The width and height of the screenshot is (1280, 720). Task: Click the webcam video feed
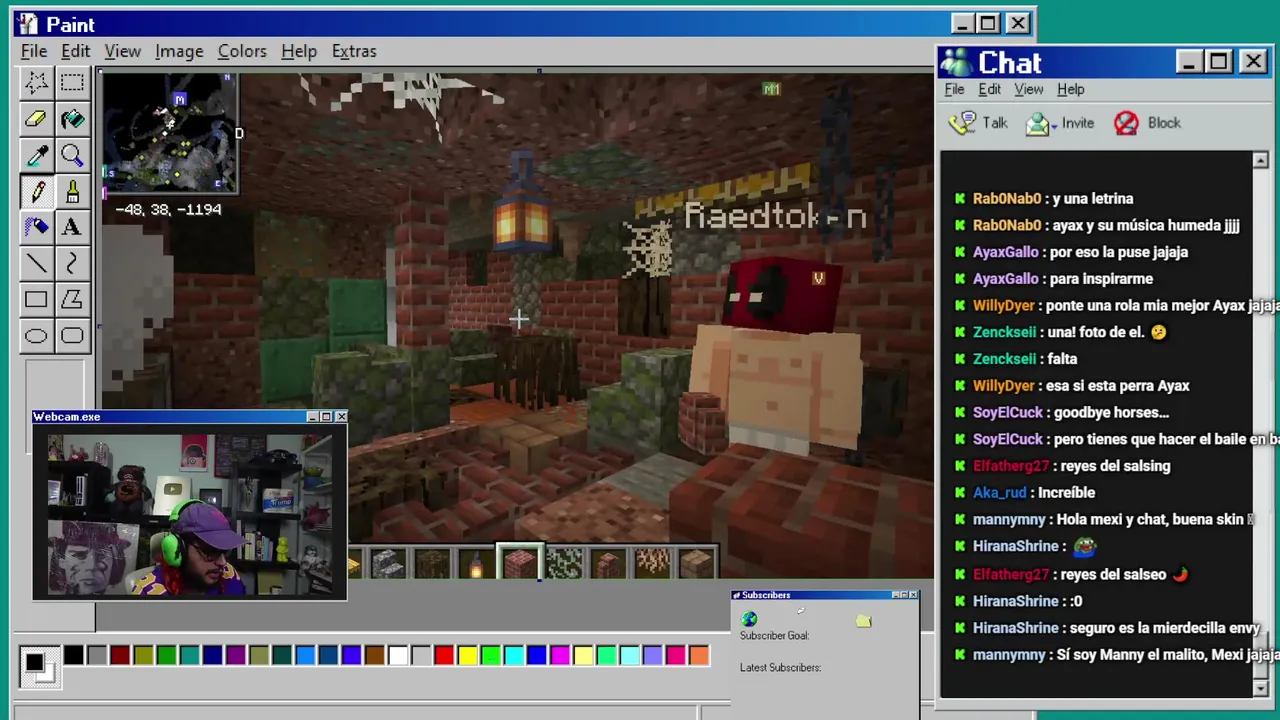pos(190,514)
